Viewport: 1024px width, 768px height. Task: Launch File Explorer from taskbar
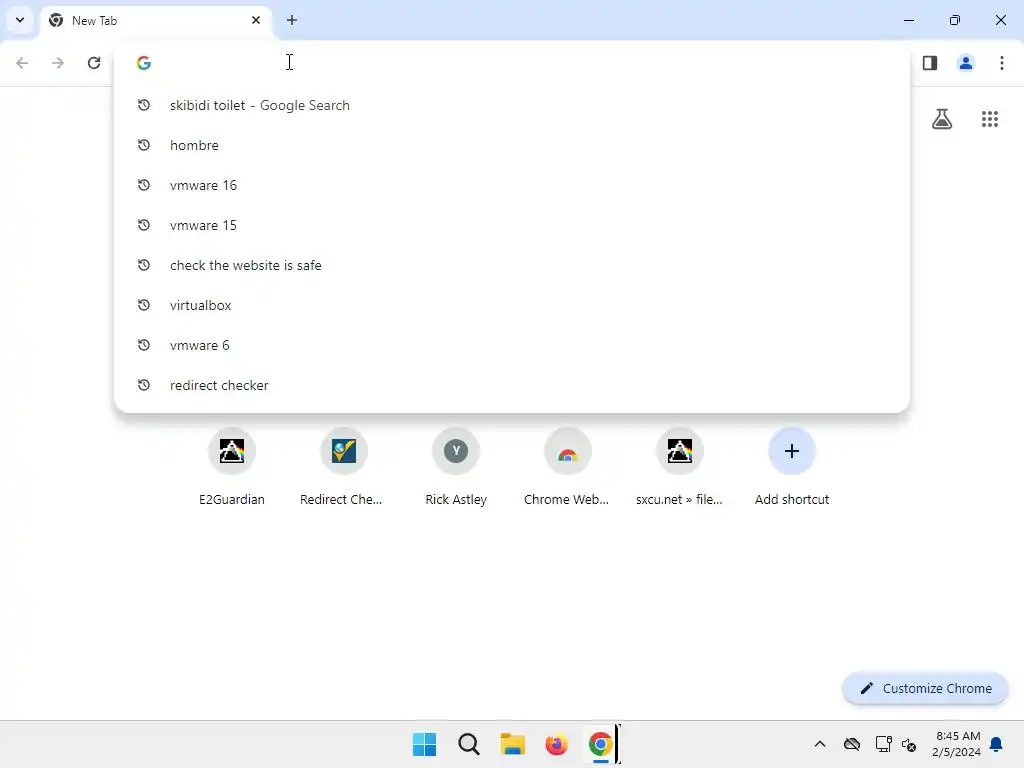(x=513, y=744)
